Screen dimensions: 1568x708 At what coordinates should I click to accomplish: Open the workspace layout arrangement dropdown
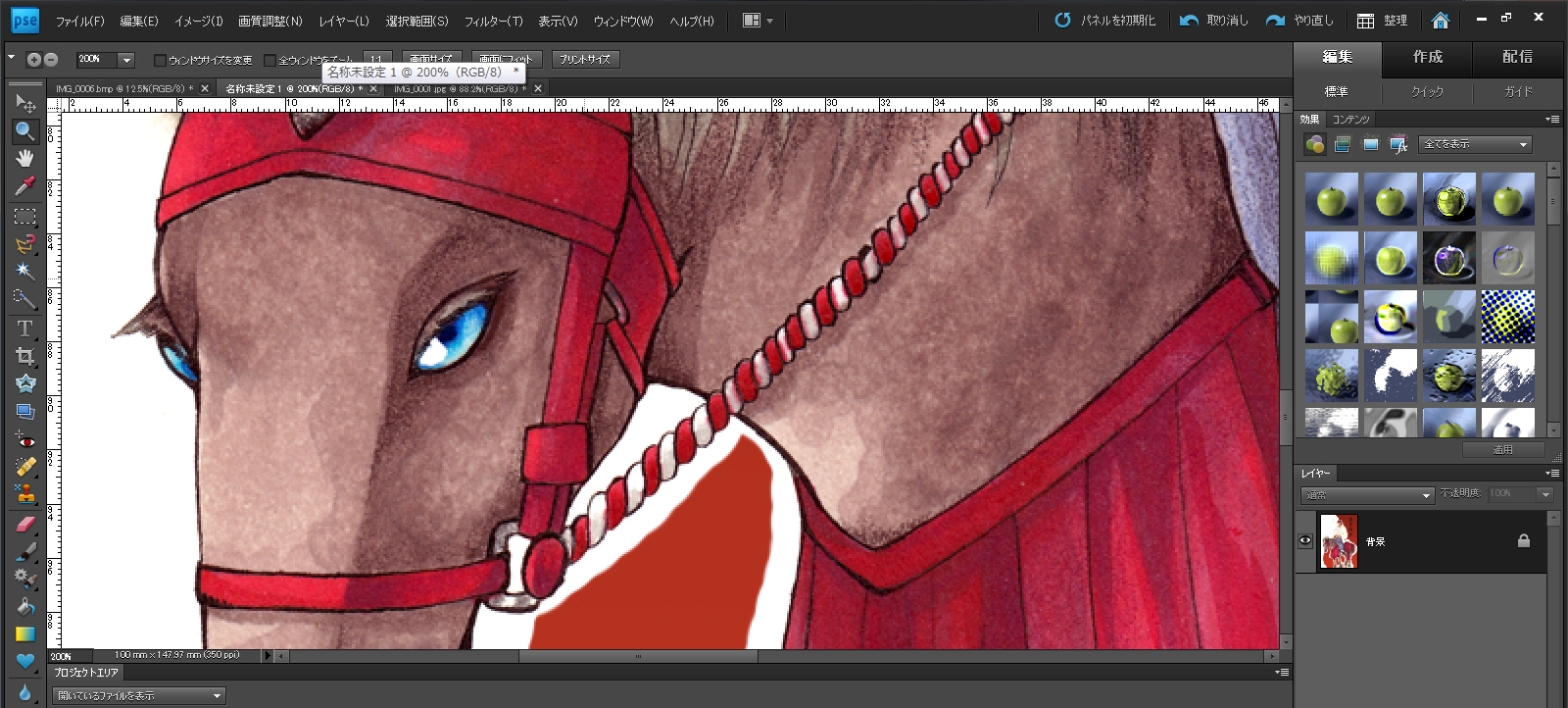(758, 21)
